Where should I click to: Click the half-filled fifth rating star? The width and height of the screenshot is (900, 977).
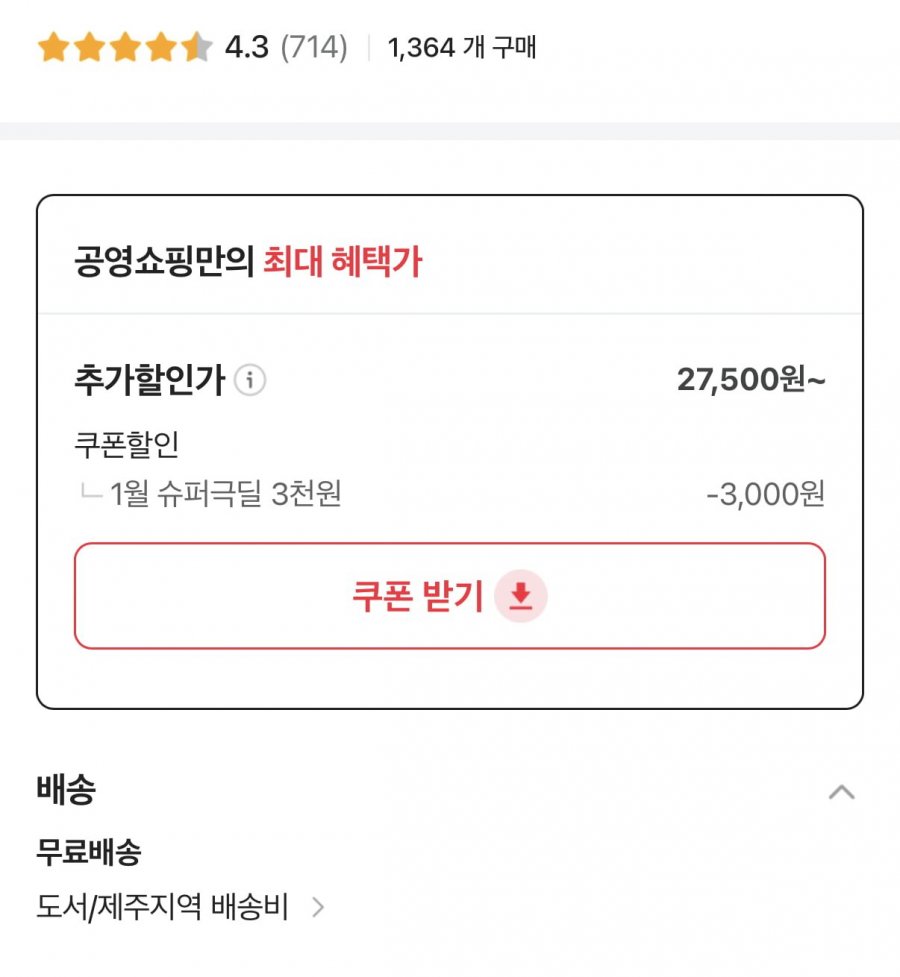pos(197,47)
